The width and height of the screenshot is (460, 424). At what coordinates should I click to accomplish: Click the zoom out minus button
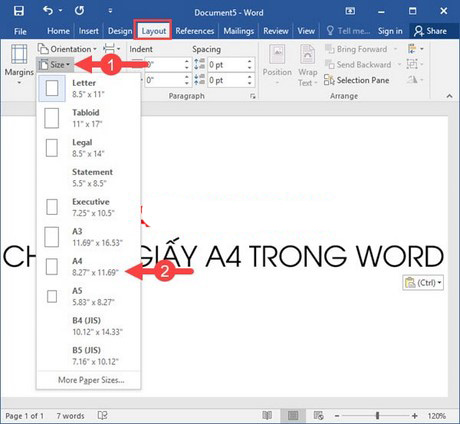click(x=337, y=416)
